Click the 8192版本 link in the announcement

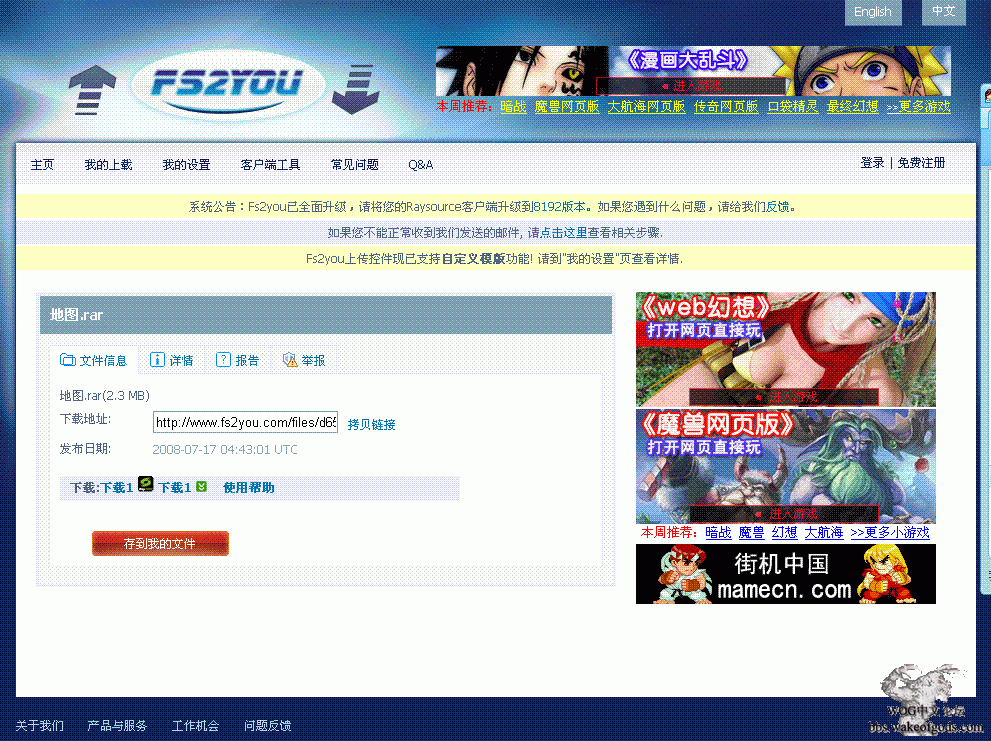click(x=559, y=207)
